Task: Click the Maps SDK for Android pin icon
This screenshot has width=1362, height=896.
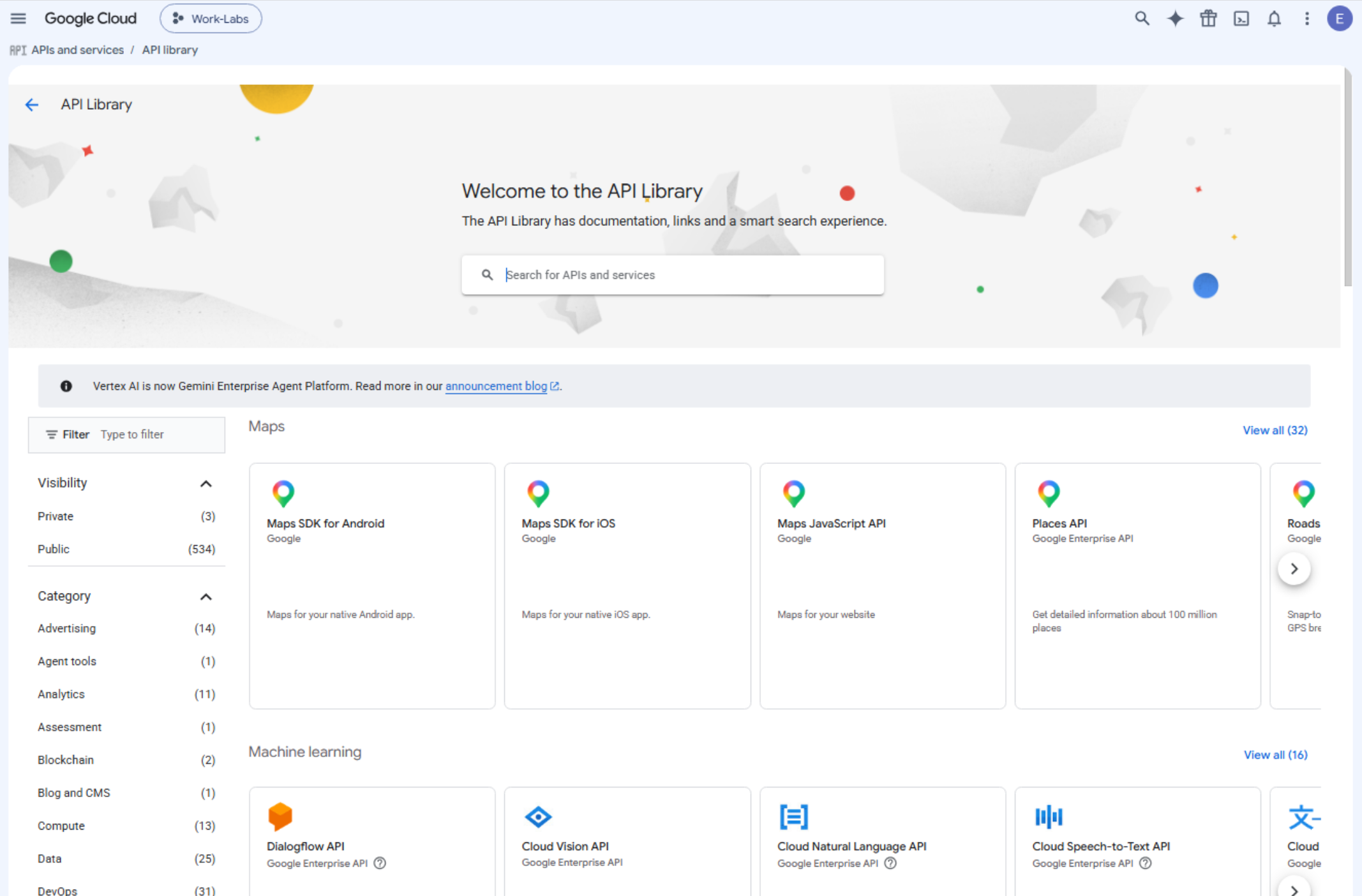Action: [x=283, y=493]
